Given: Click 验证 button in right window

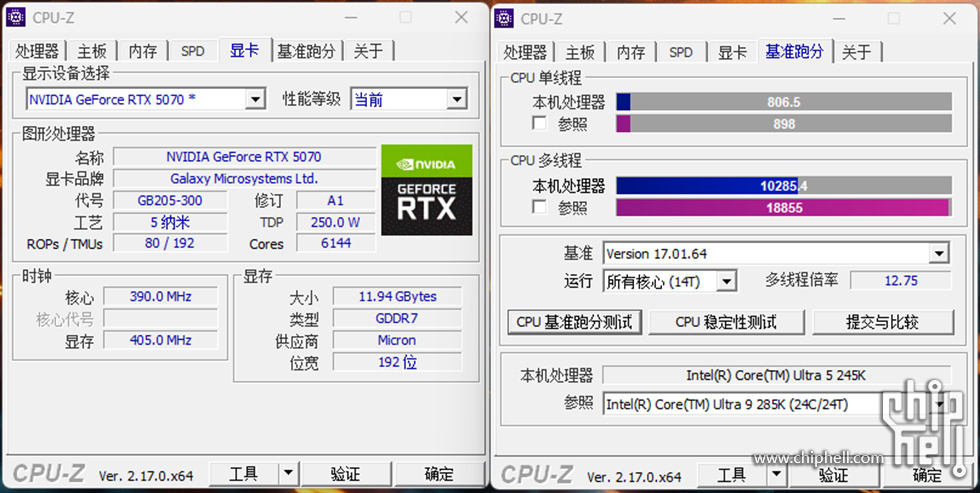Looking at the screenshot, I should coord(834,476).
